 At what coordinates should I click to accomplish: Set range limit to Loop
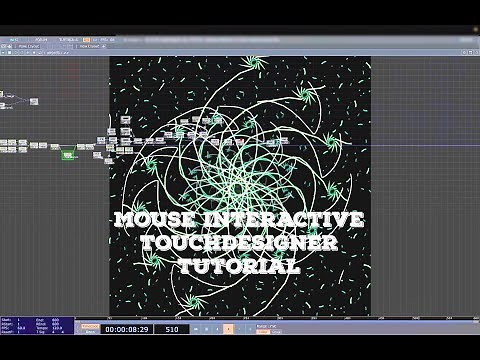pos(263,332)
